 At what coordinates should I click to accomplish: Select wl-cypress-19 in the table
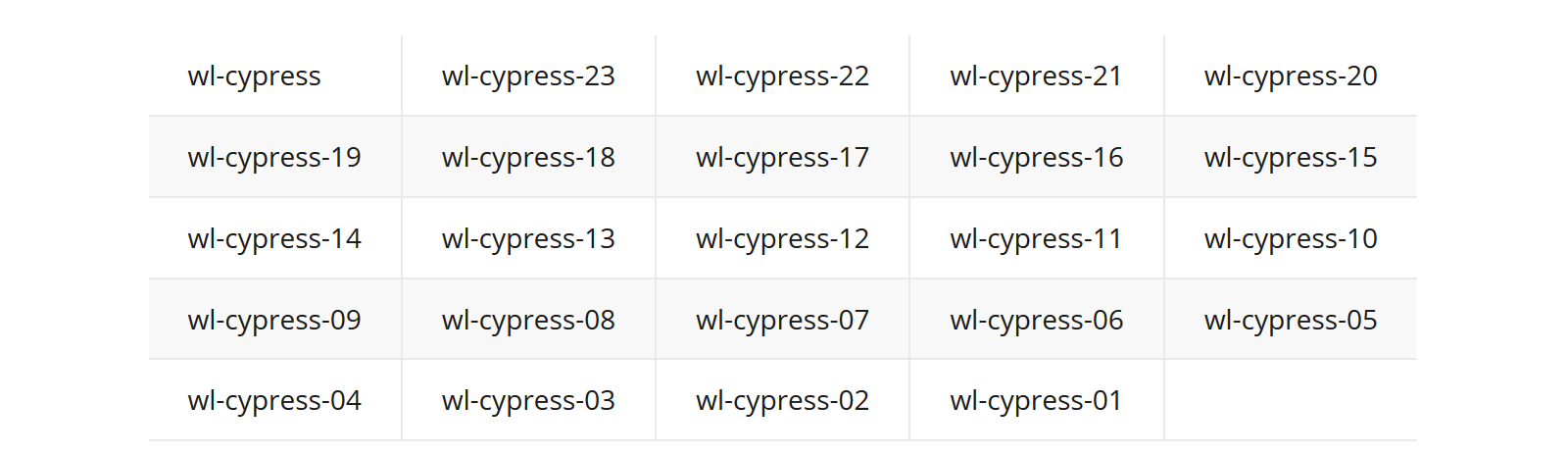(274, 158)
